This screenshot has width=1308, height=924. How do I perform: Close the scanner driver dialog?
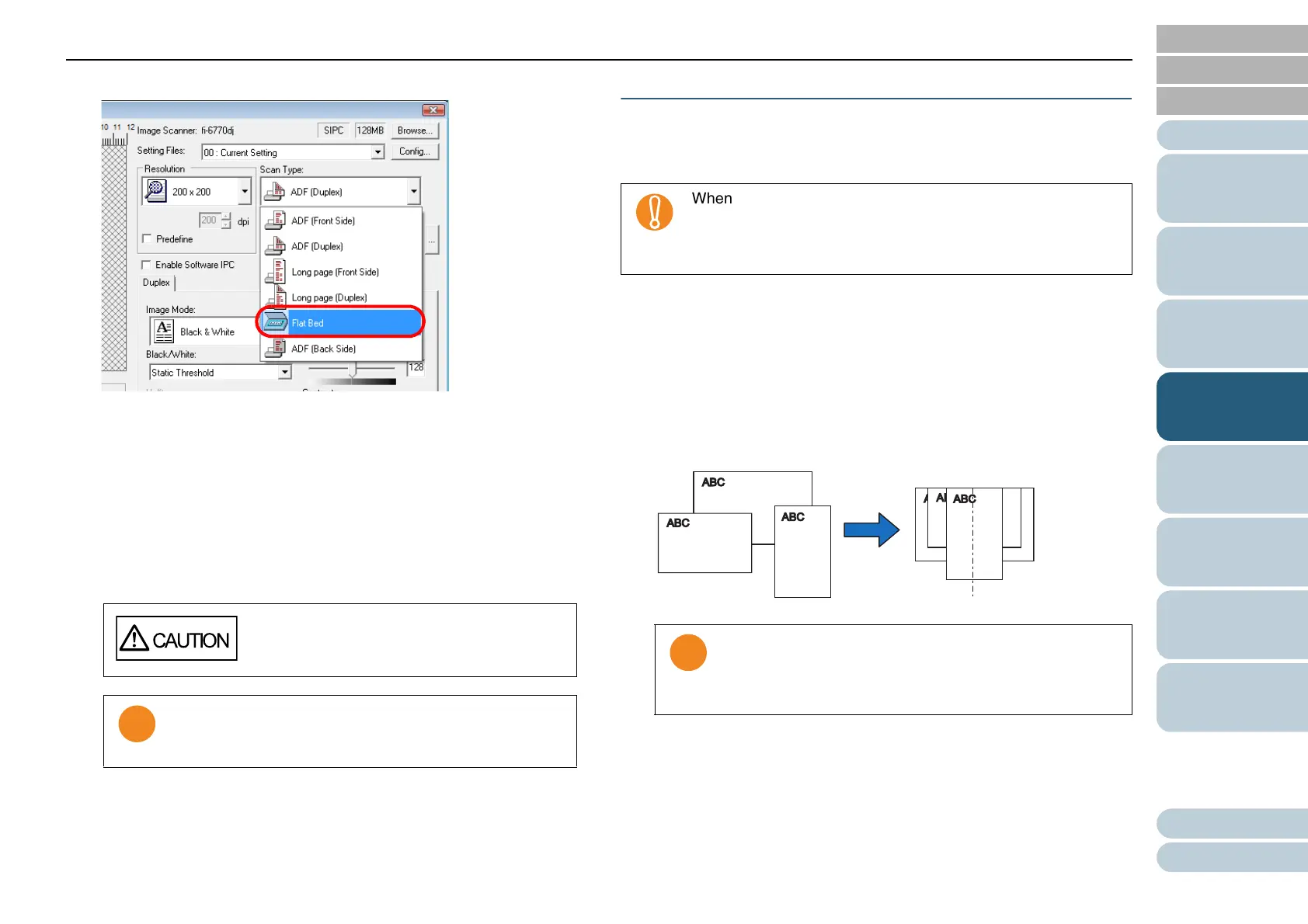coord(433,109)
